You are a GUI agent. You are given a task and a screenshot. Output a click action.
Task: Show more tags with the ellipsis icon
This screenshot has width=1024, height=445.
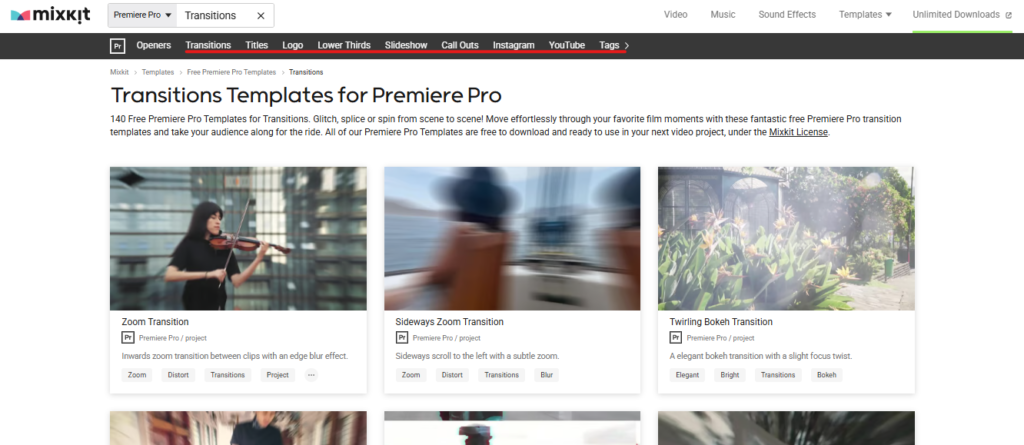[311, 375]
